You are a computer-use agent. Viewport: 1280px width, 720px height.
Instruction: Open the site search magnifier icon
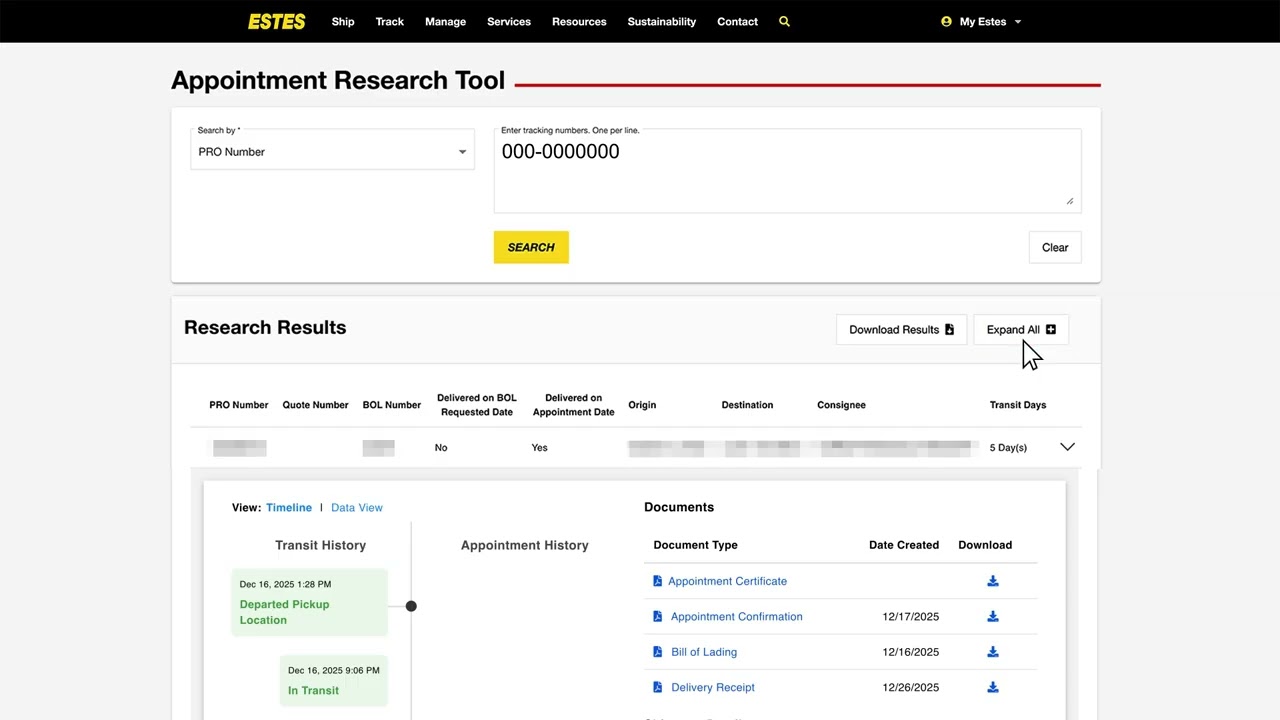click(x=784, y=21)
